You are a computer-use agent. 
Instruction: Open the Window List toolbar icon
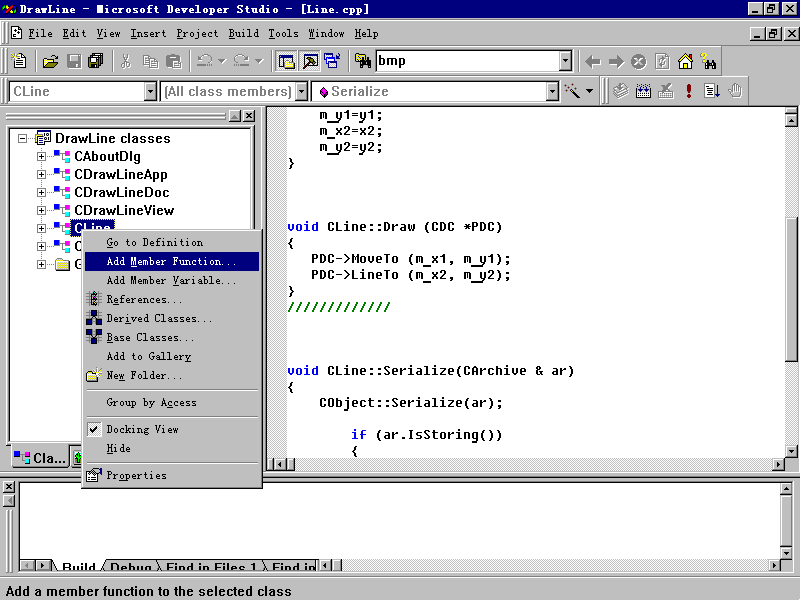tap(333, 61)
